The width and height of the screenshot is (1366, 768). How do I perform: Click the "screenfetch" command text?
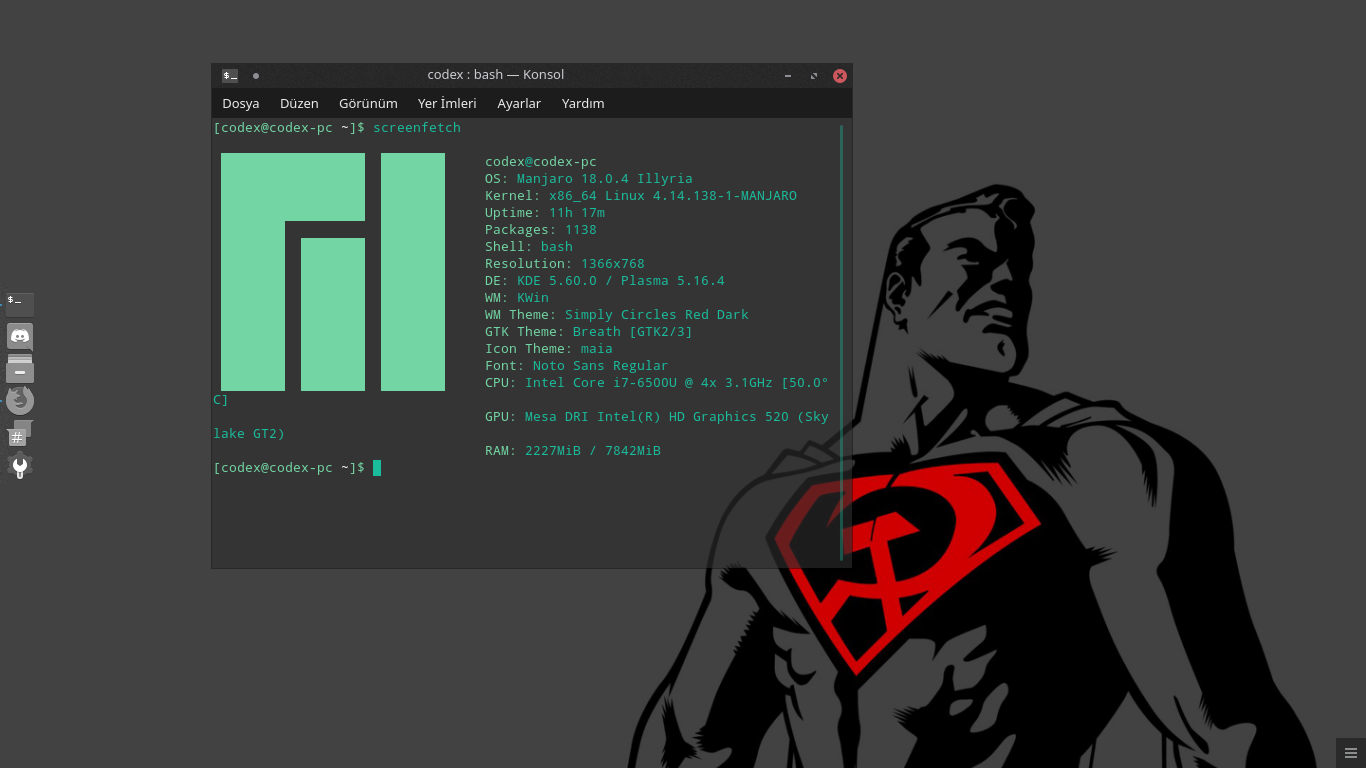coord(417,128)
